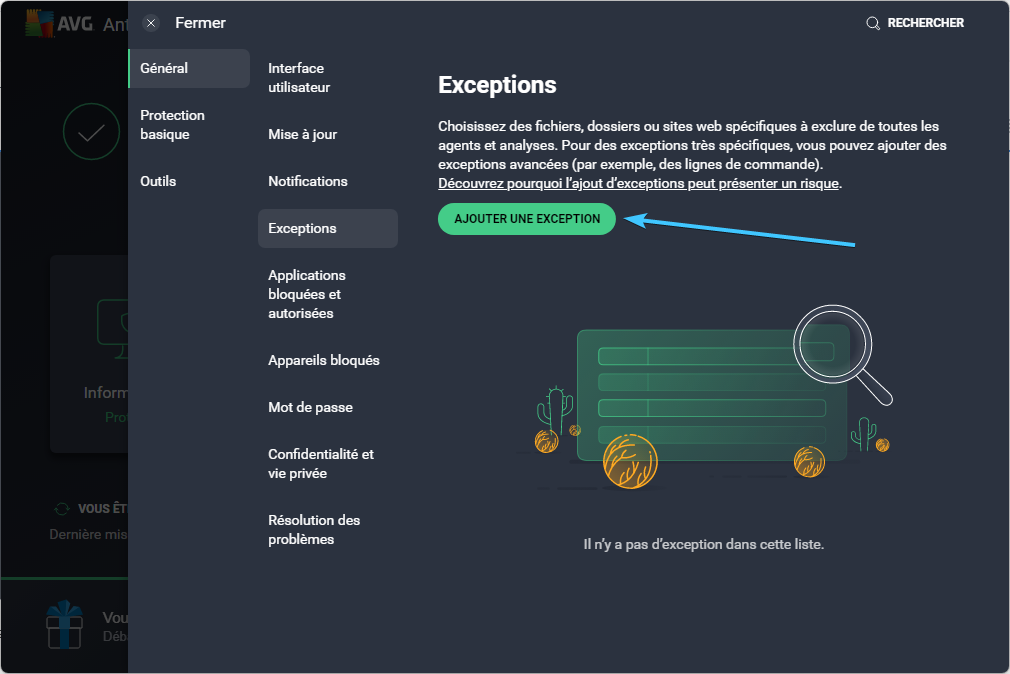Click the green checkmark status circle
This screenshot has height=674, width=1010.
click(91, 132)
